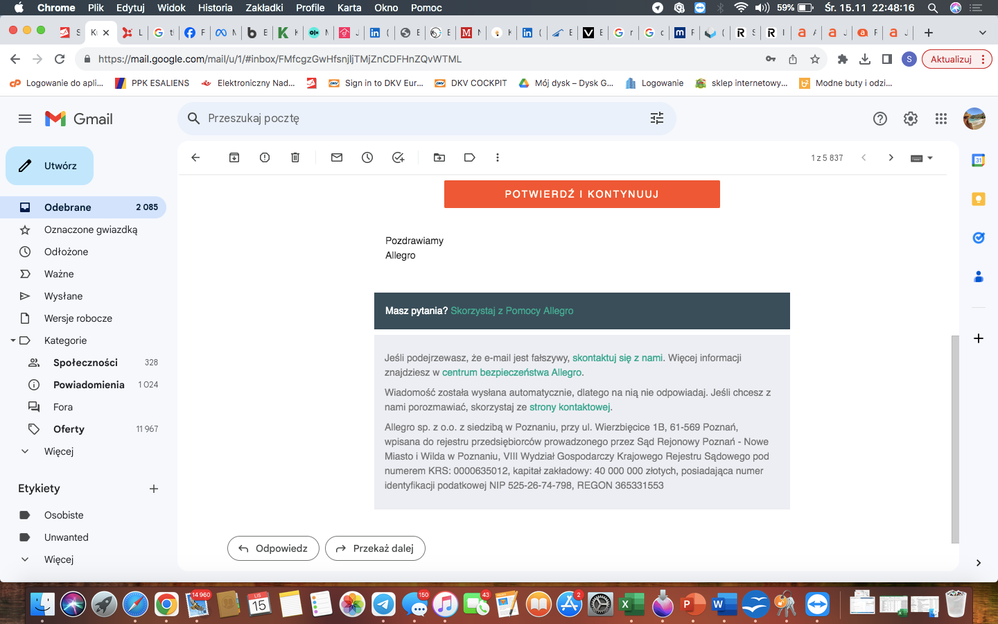Click the email vertical scrollbar

click(x=954, y=439)
